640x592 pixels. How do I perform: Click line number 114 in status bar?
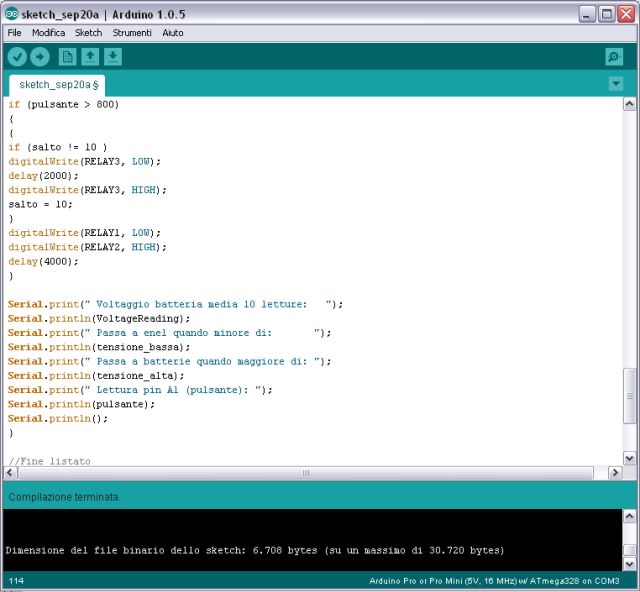point(16,581)
